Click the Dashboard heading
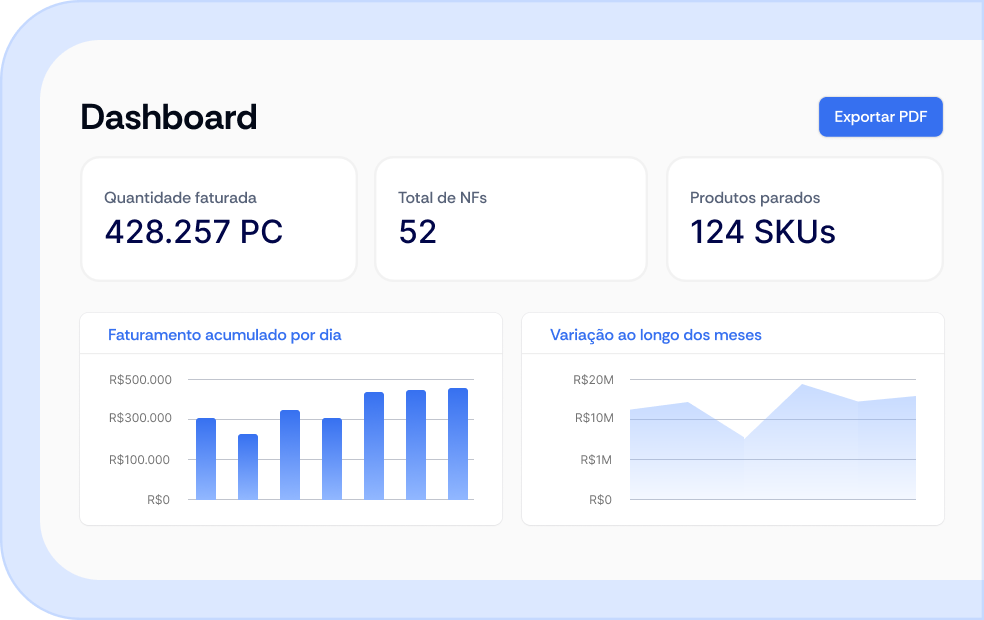This screenshot has width=984, height=620. pyautogui.click(x=169, y=117)
